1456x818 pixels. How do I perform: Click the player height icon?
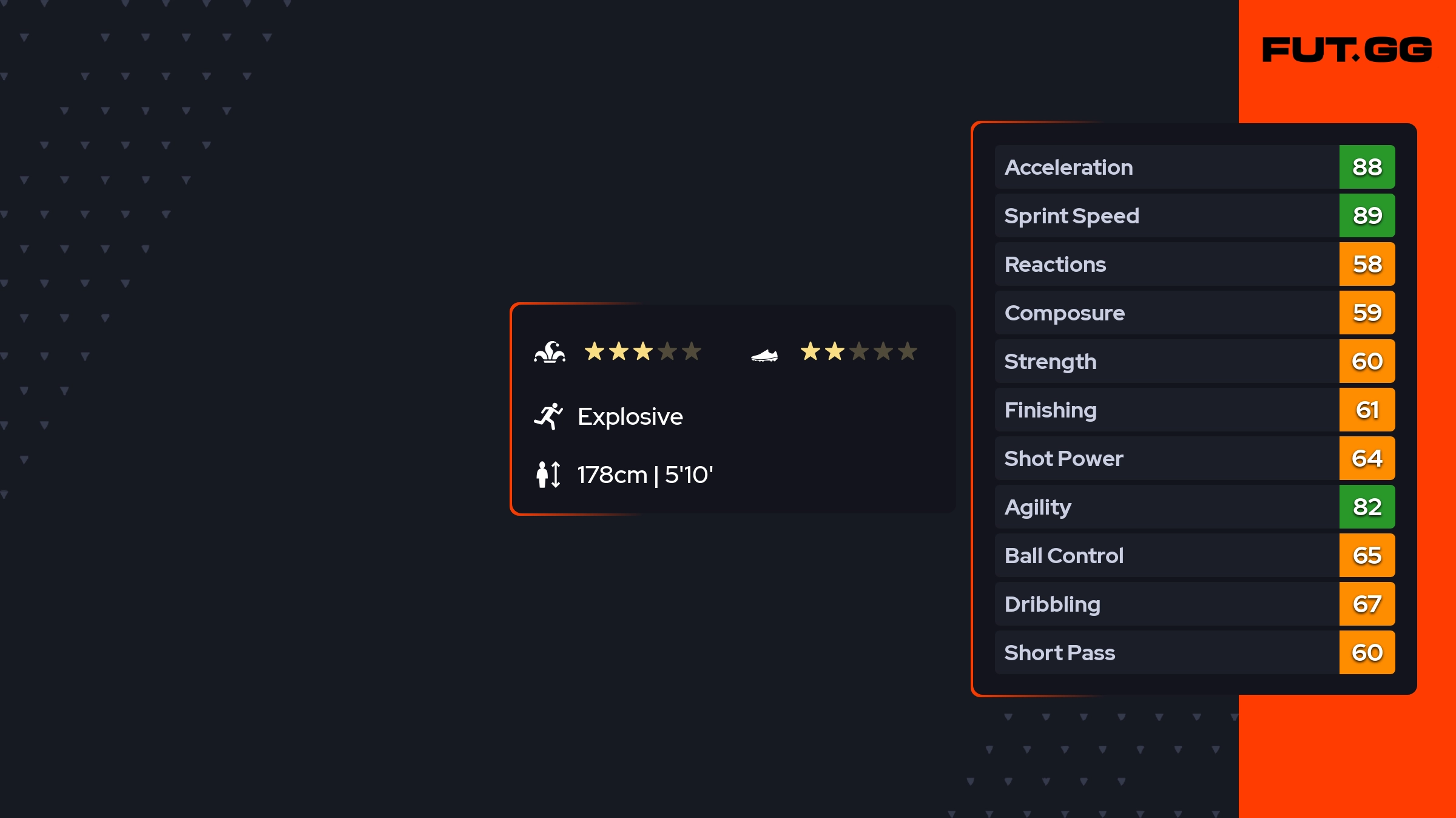(x=548, y=475)
